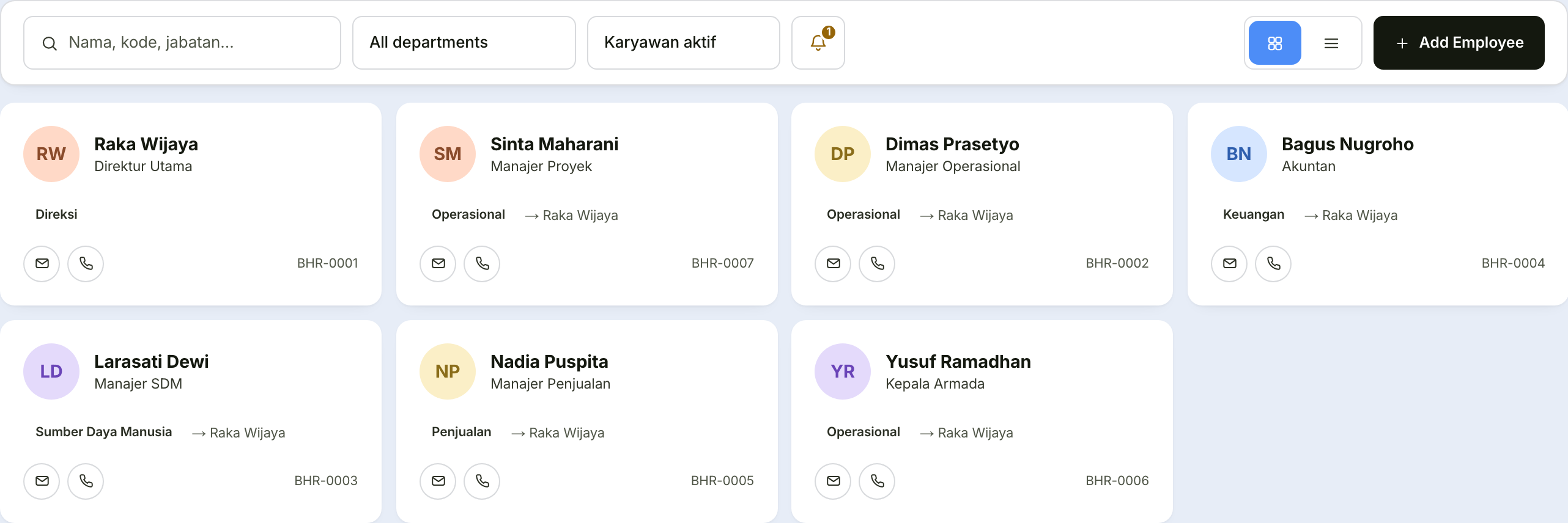Open the Karyawan aktif status dropdown

click(683, 43)
